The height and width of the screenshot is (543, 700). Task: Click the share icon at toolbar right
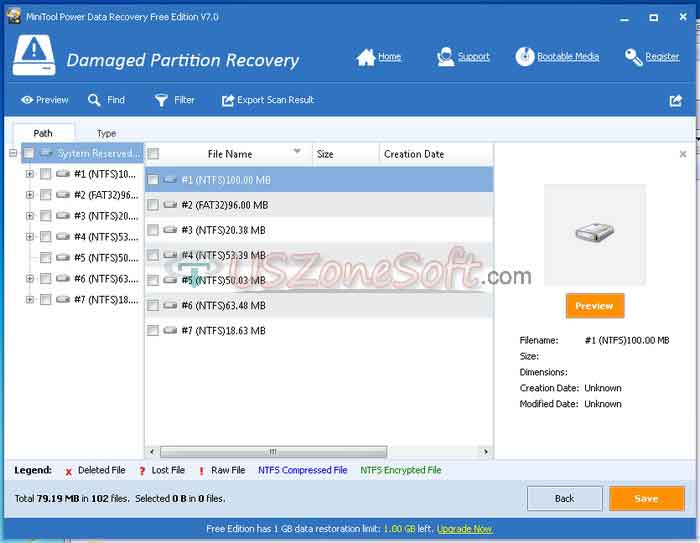pos(676,100)
